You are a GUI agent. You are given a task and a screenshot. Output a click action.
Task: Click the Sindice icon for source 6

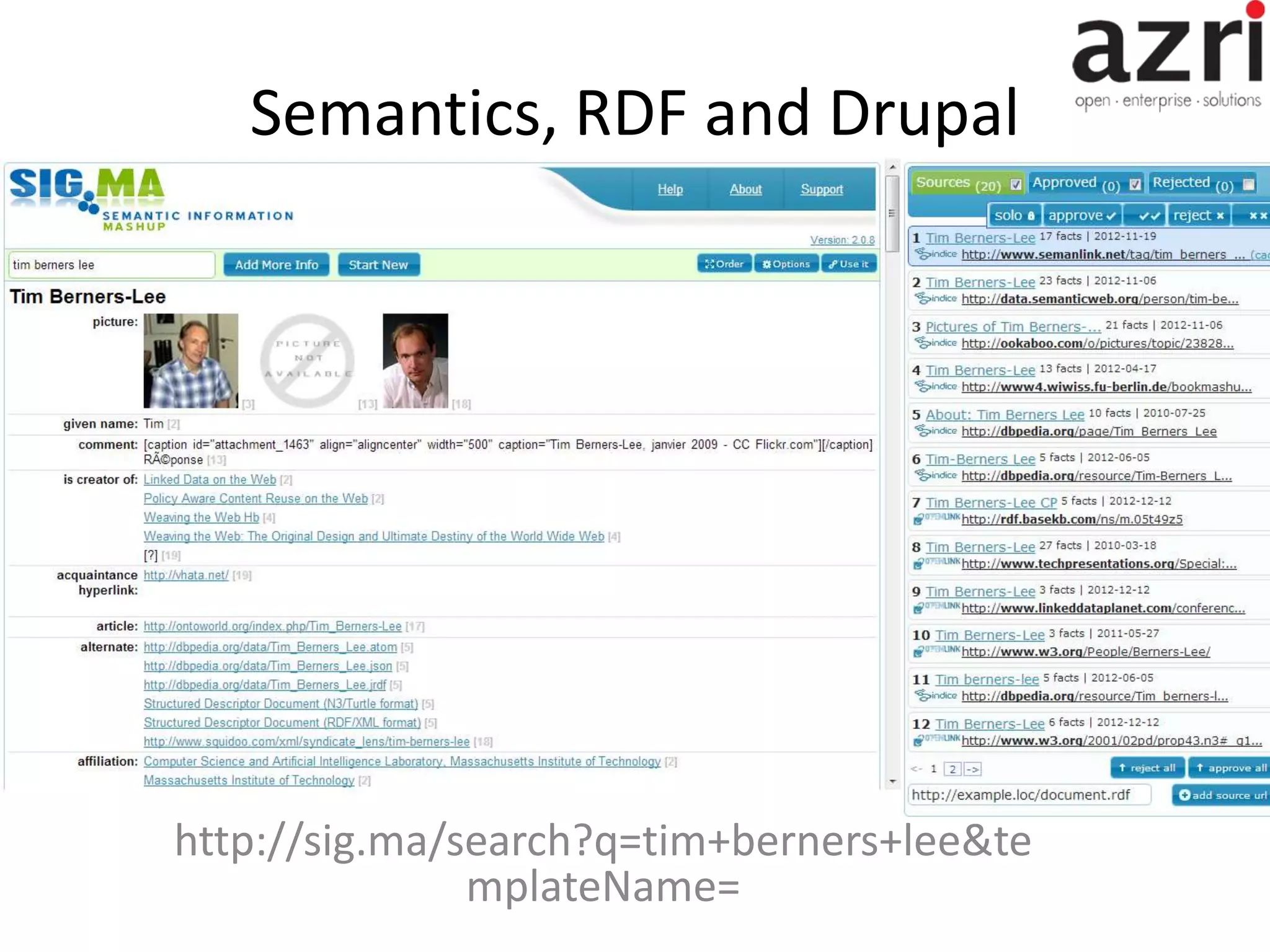(x=936, y=475)
